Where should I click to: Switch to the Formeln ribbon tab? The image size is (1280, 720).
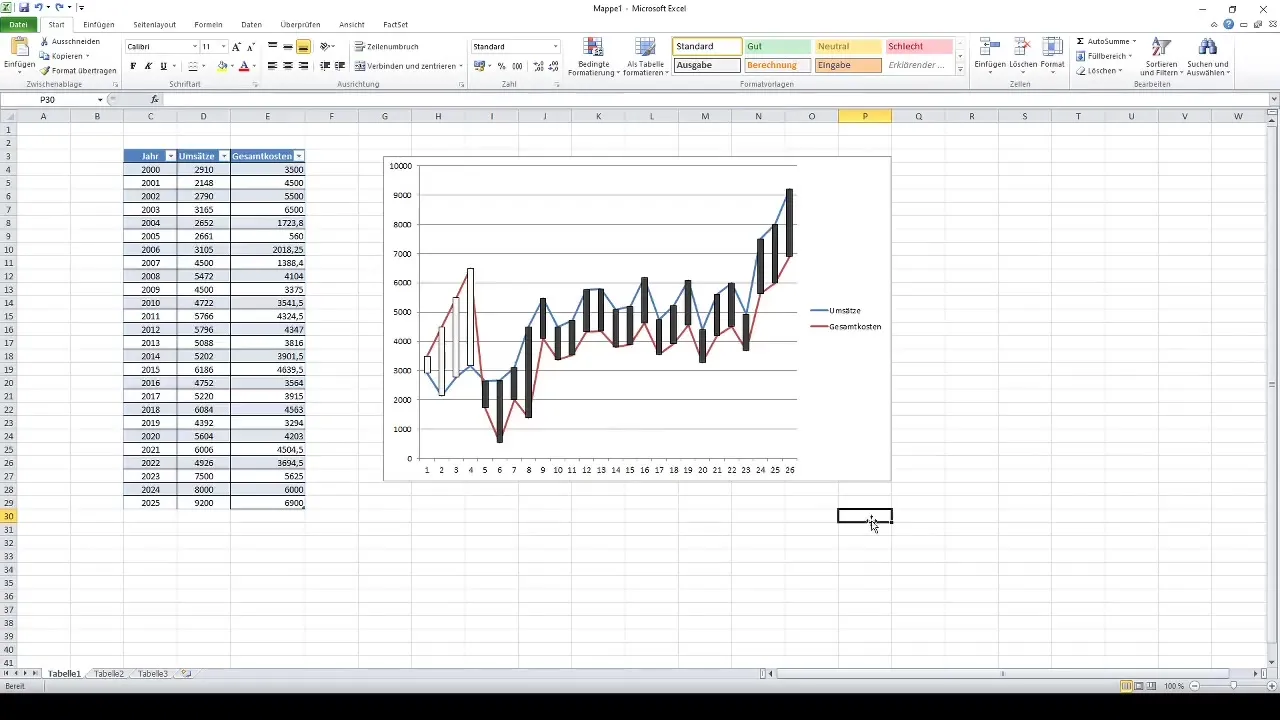point(210,24)
